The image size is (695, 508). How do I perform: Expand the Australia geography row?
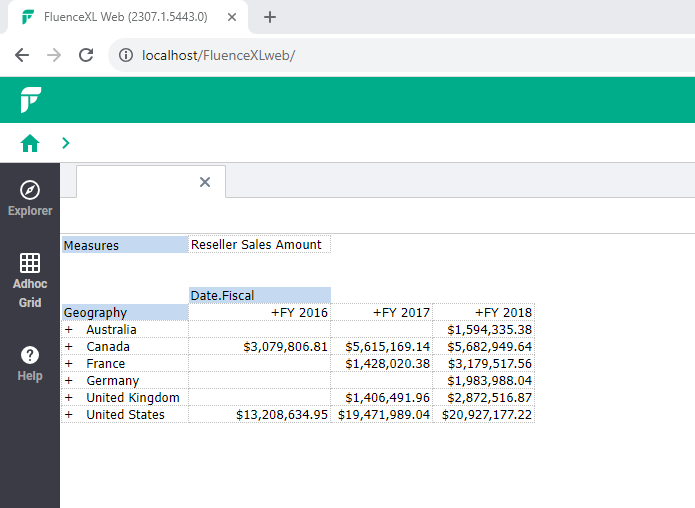point(69,329)
